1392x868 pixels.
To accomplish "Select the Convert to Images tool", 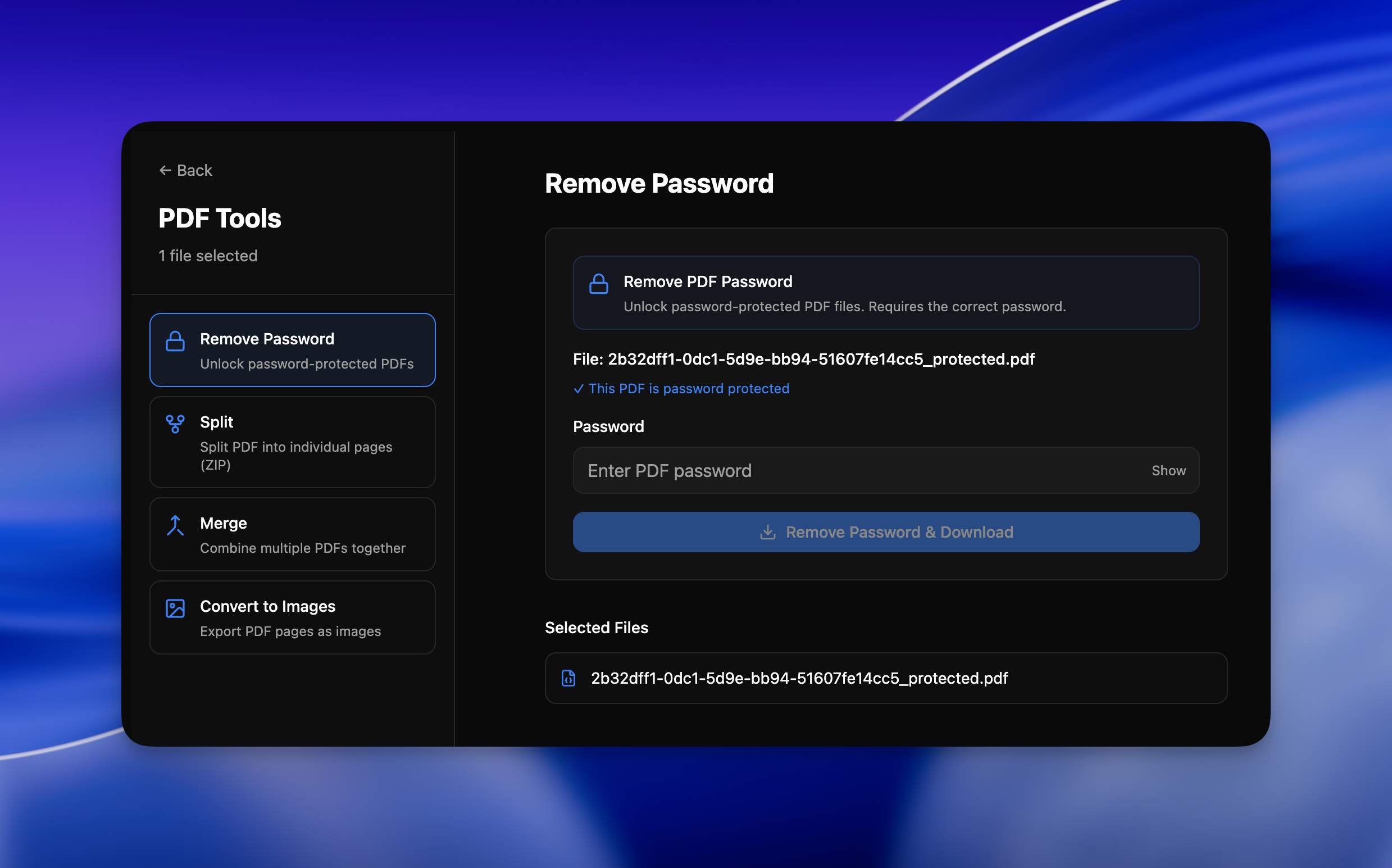I will point(292,617).
